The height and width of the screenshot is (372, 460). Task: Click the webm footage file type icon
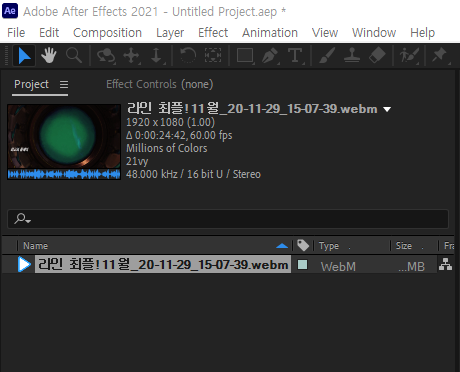click(x=24, y=265)
